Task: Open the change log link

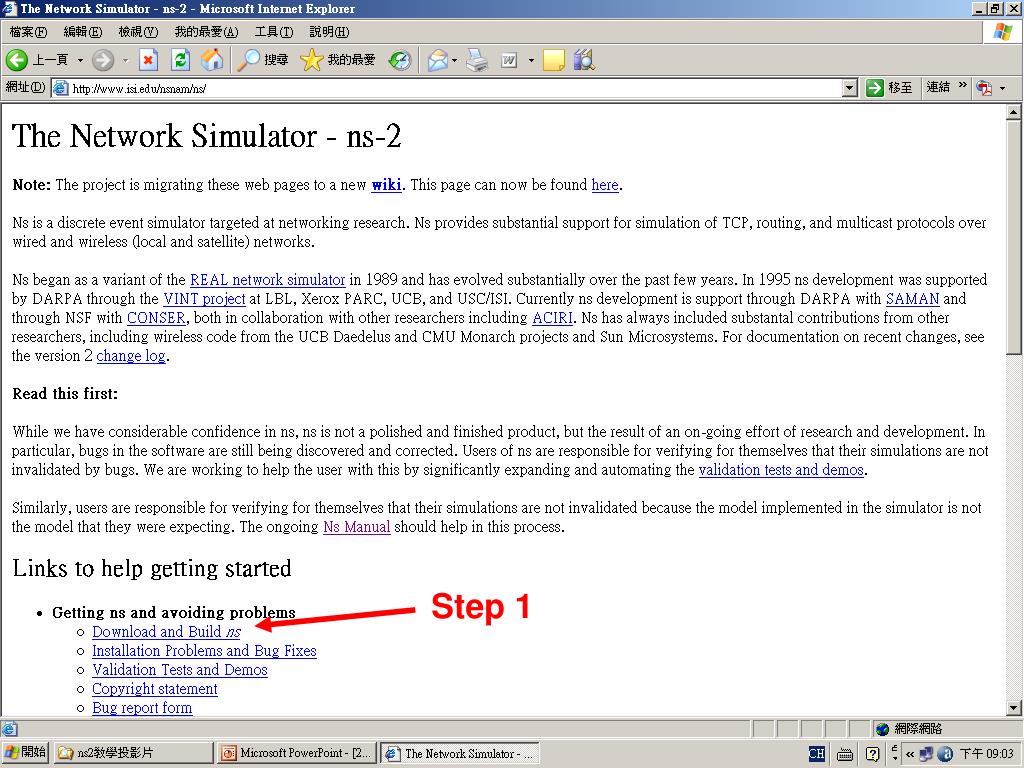Action: point(131,356)
